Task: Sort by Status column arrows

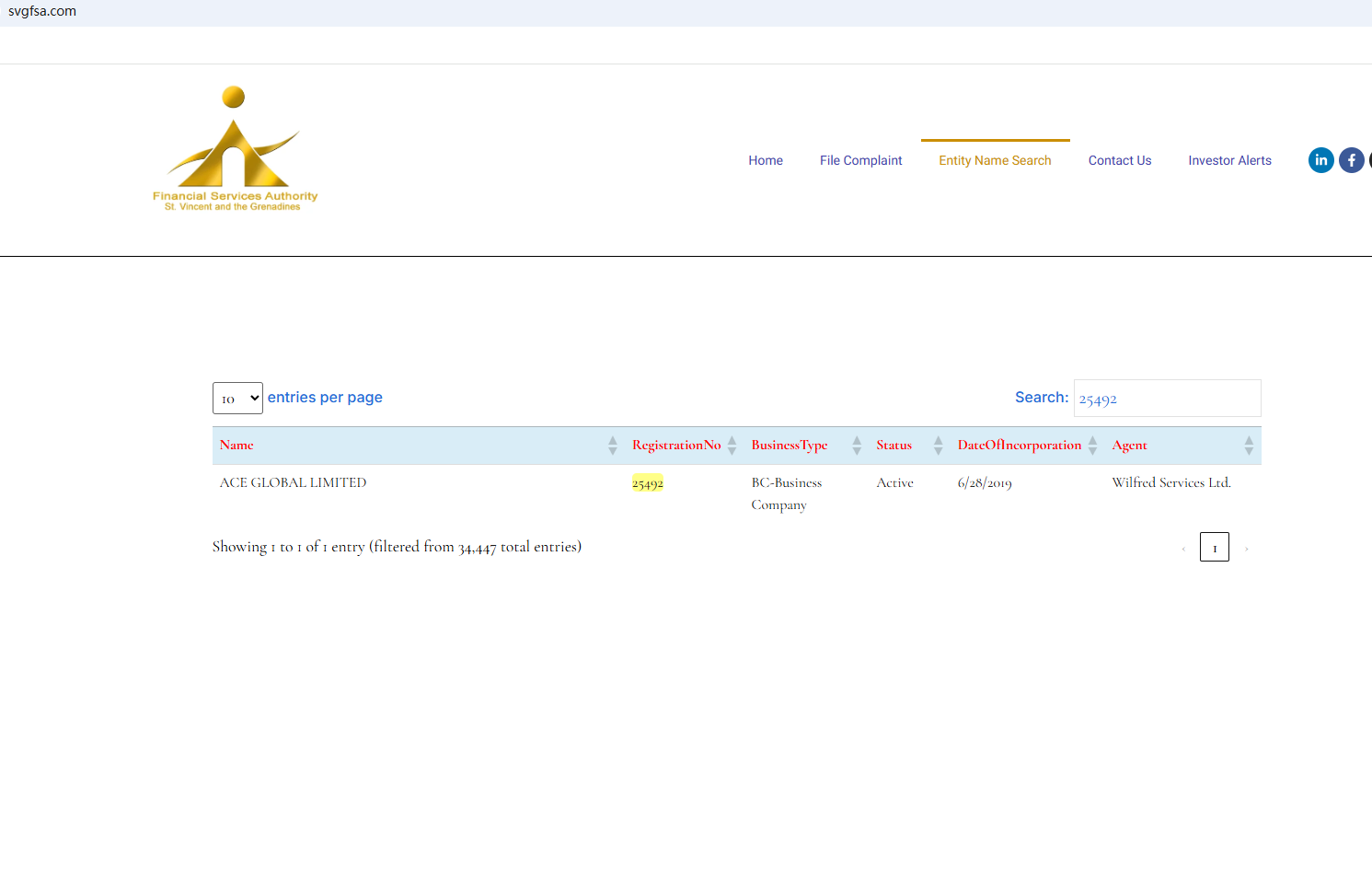Action: [939, 446]
